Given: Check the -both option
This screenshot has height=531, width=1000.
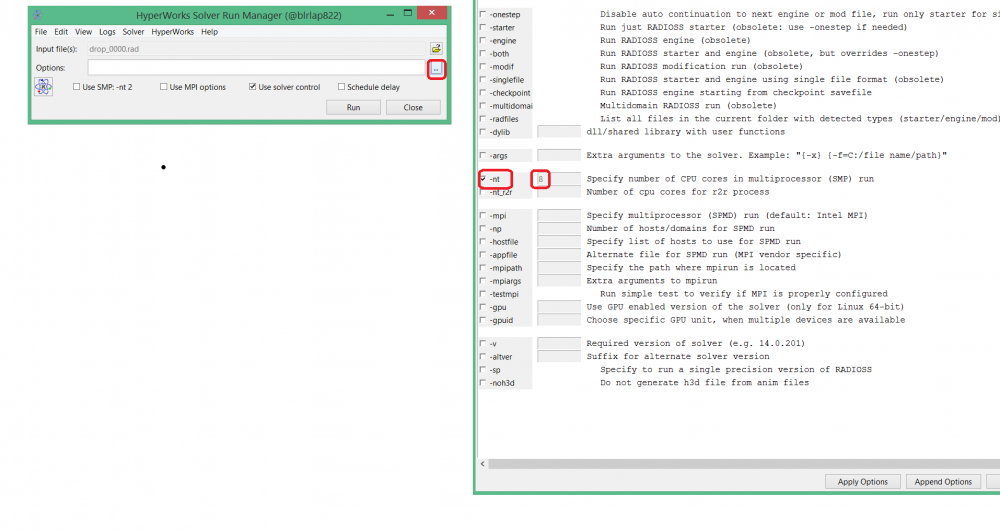Looking at the screenshot, I should point(483,54).
